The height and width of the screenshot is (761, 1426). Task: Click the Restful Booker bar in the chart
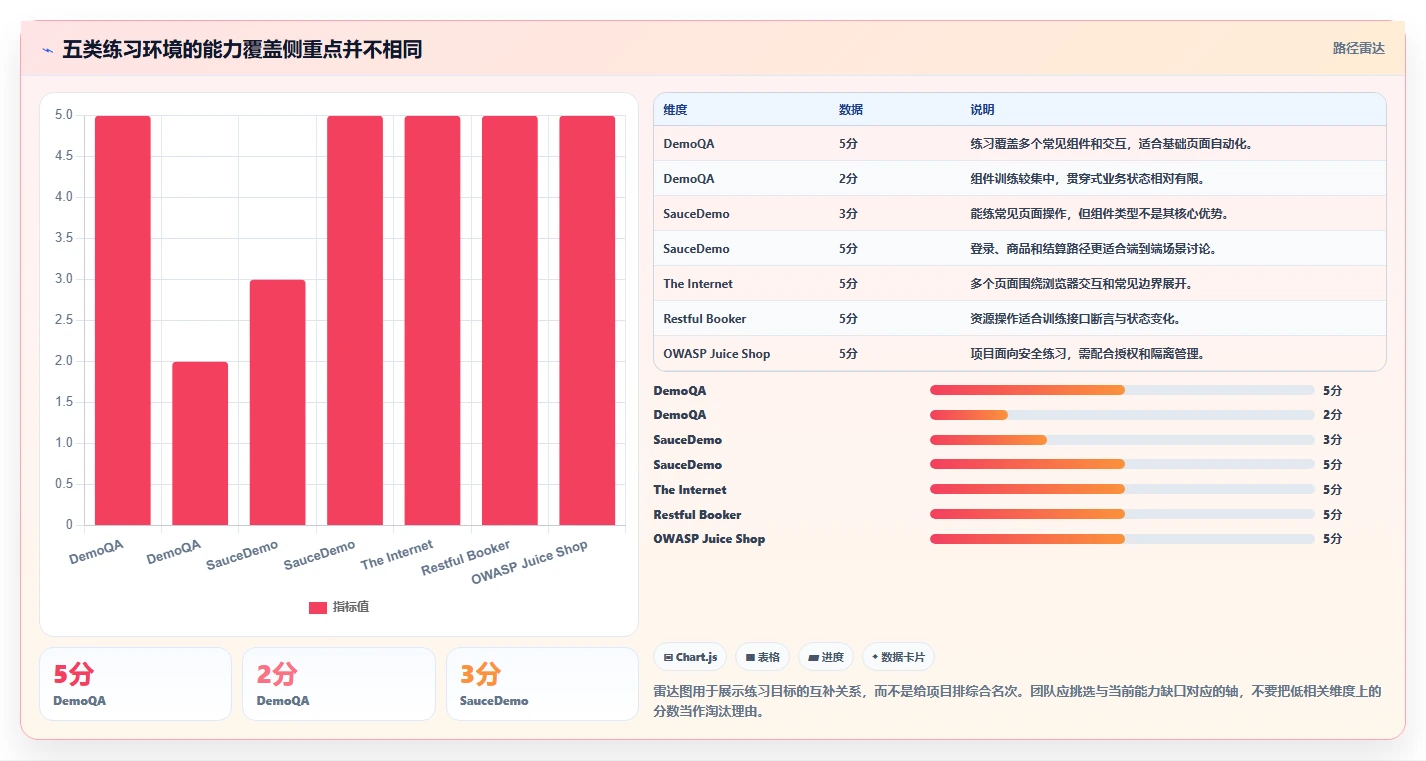click(510, 320)
